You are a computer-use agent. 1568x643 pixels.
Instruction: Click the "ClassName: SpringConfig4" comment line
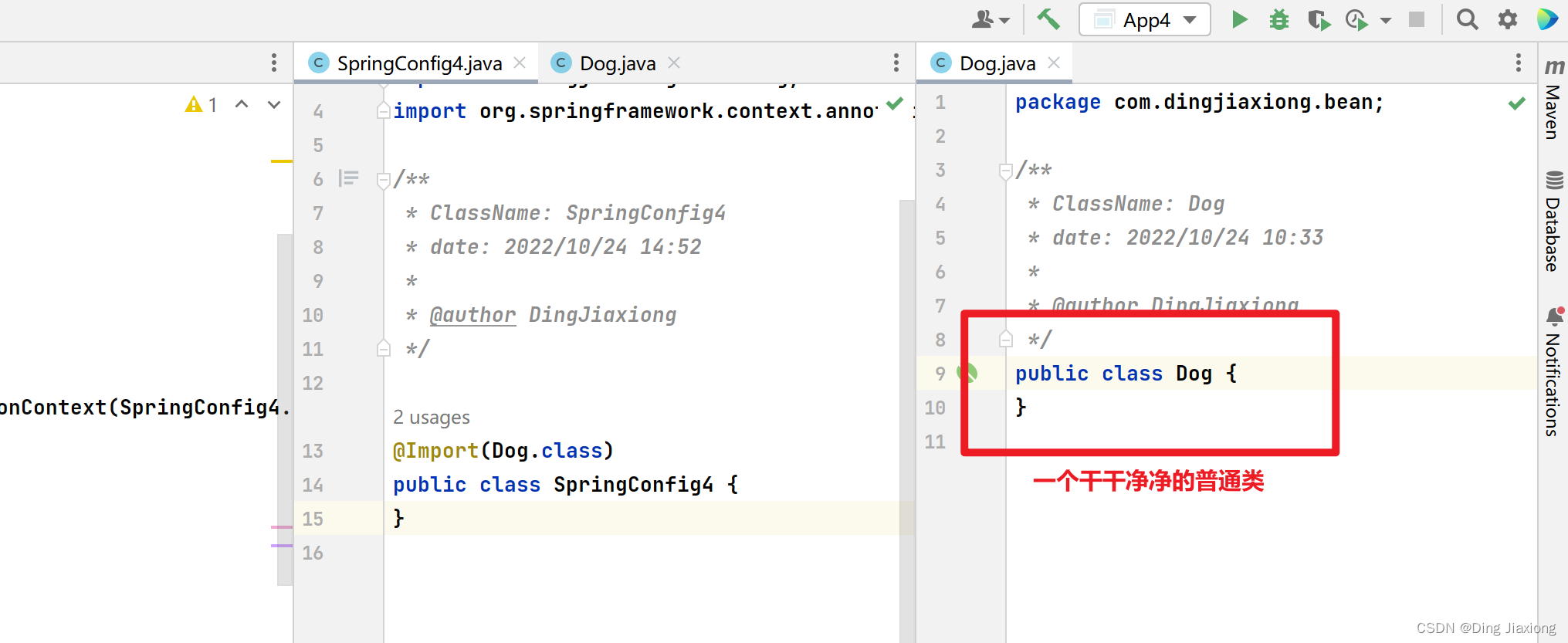[578, 213]
